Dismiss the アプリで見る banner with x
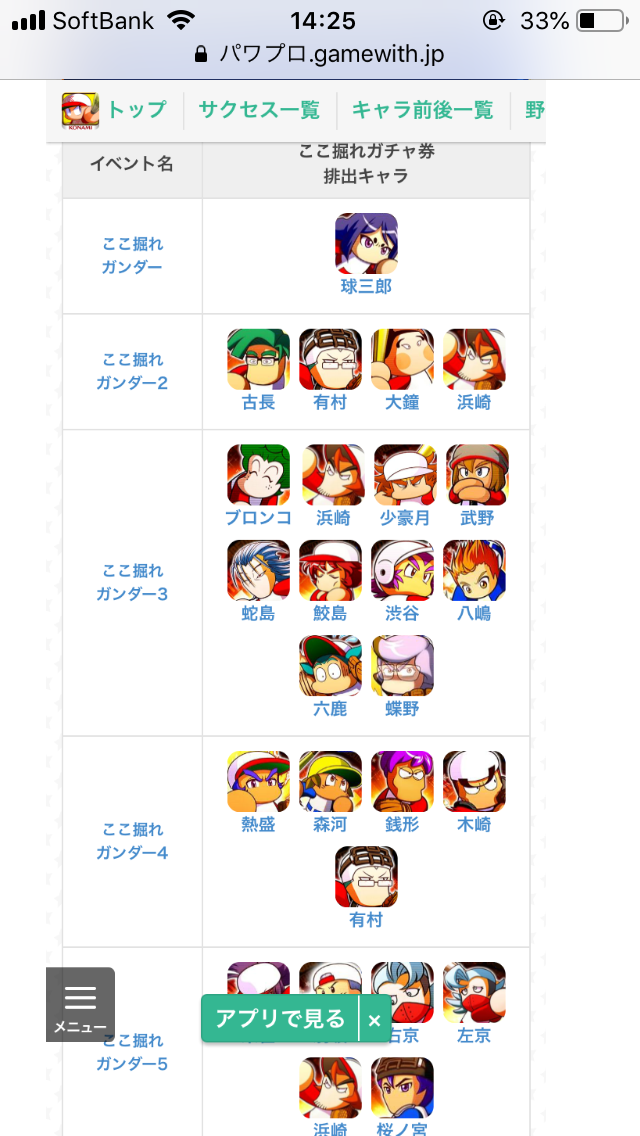Screen dimensions: 640x1136 pos(375,1020)
